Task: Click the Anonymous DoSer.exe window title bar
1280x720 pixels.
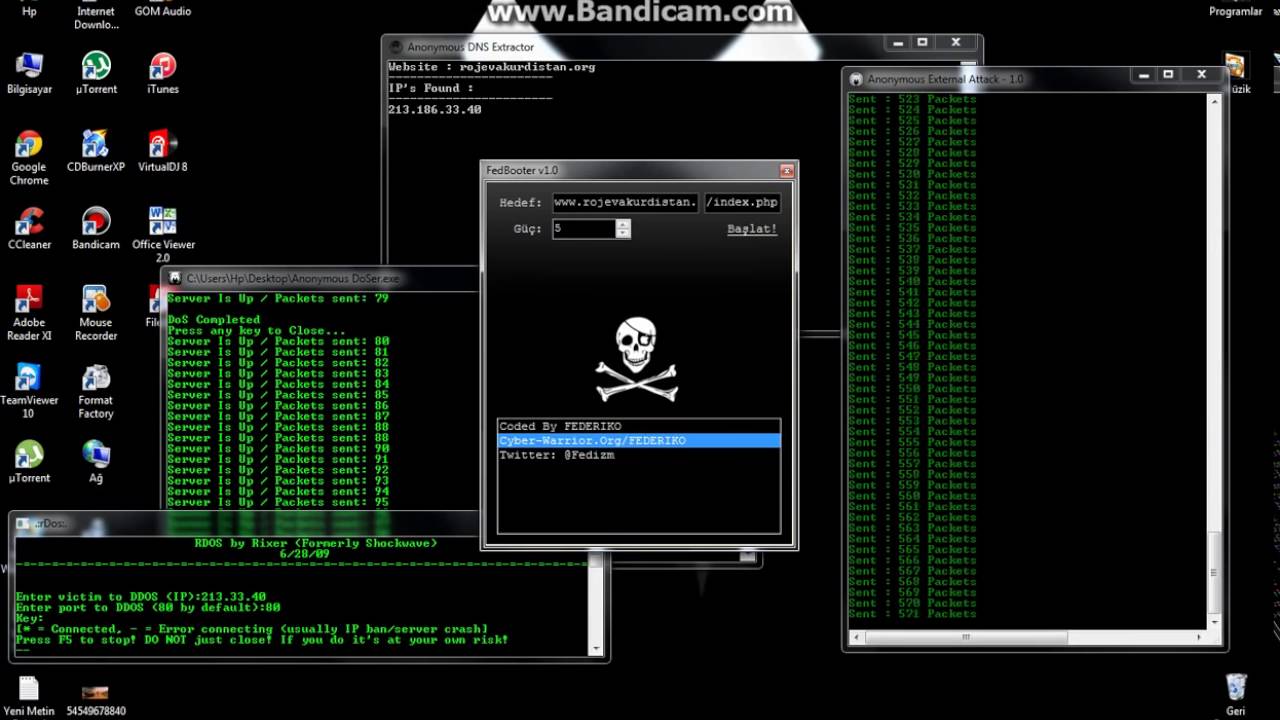Action: [321, 279]
